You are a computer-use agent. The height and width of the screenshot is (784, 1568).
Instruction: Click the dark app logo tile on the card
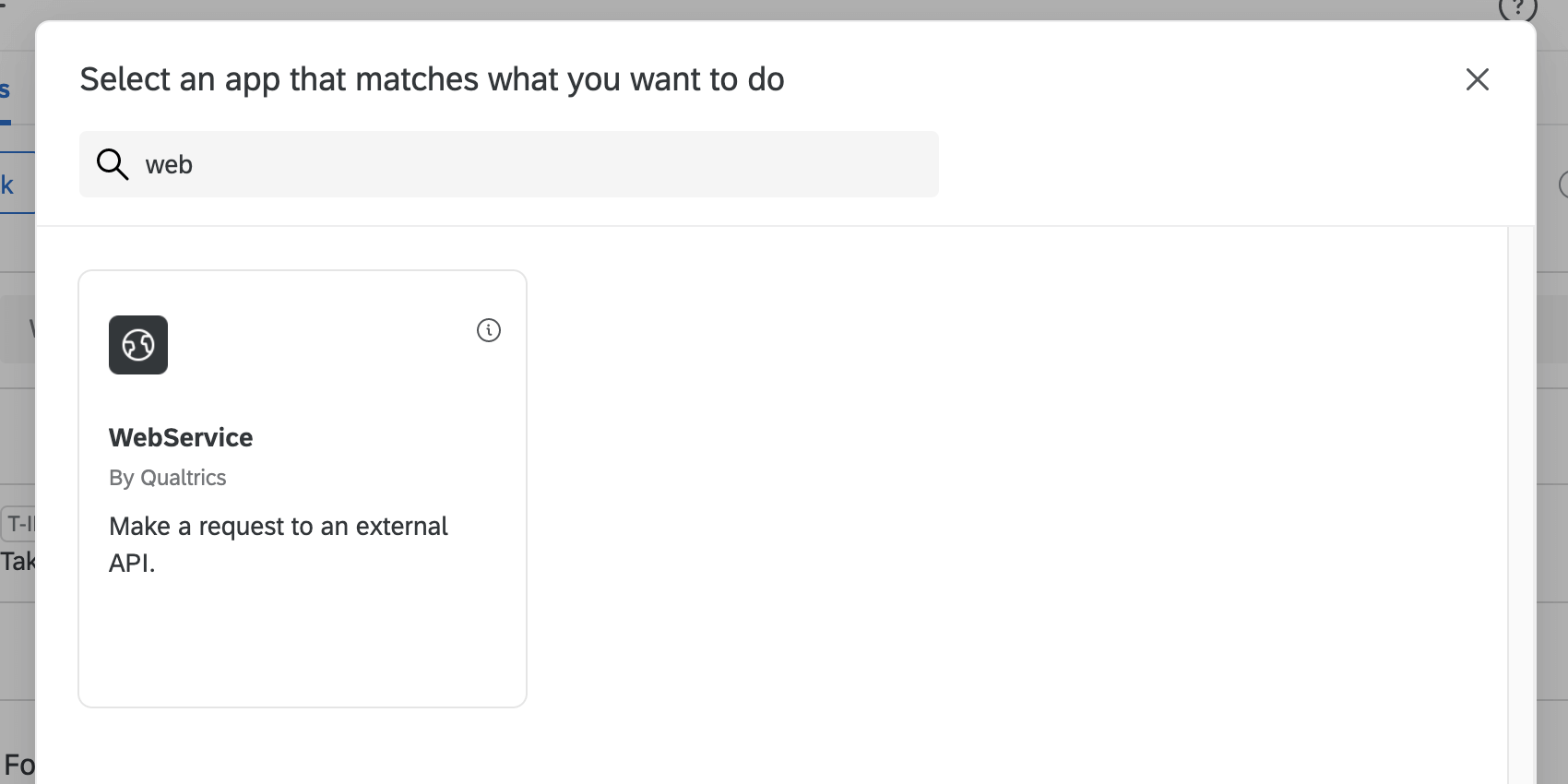pyautogui.click(x=138, y=345)
